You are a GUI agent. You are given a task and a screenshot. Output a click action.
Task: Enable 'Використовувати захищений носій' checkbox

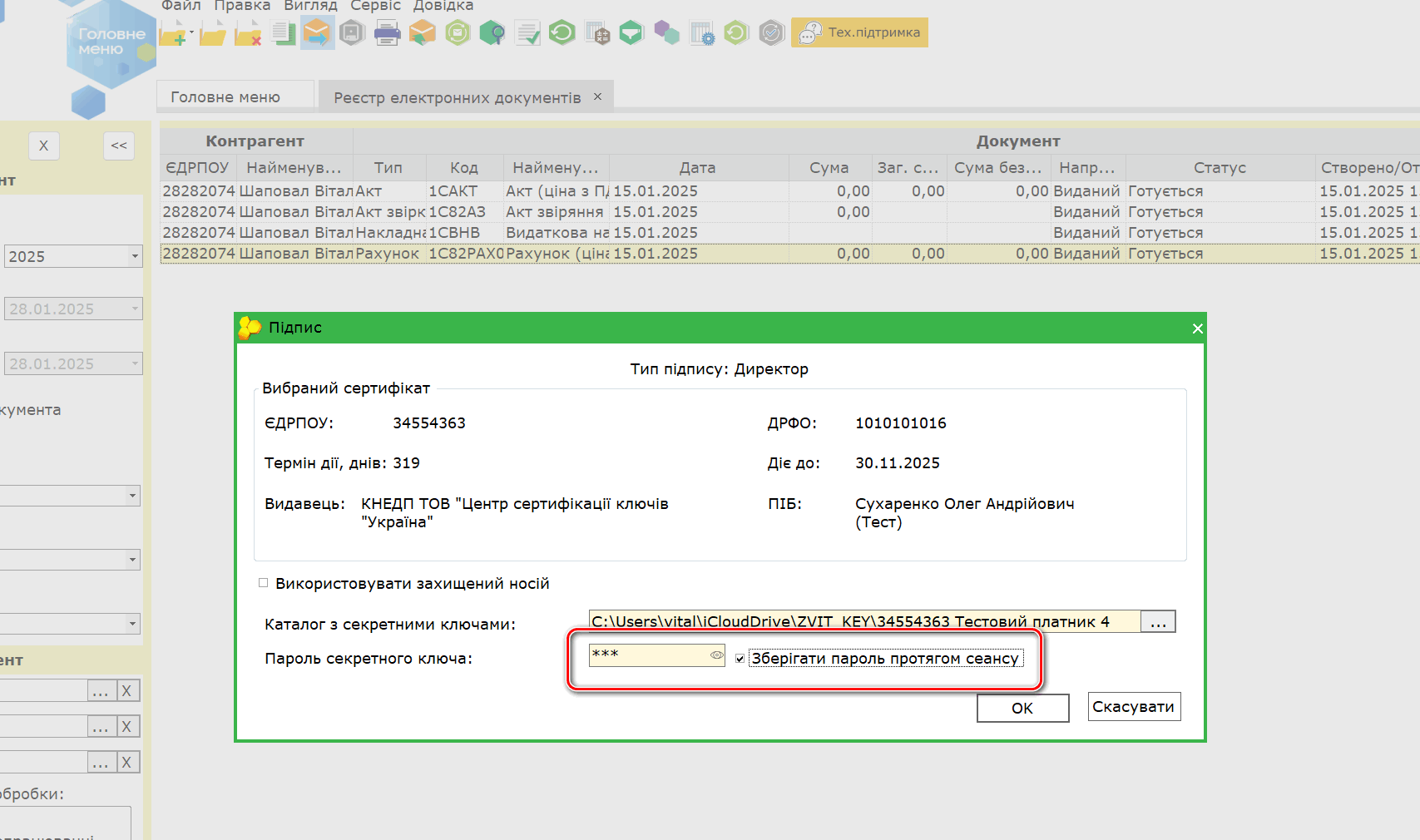pyautogui.click(x=264, y=583)
